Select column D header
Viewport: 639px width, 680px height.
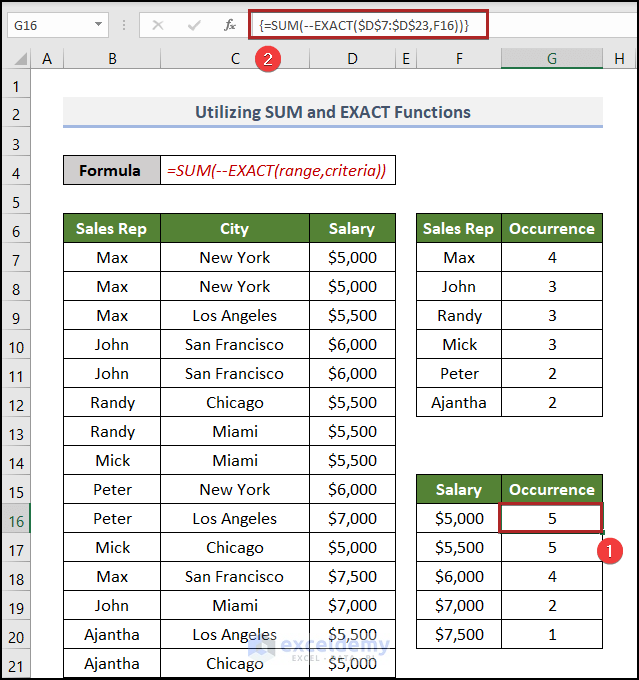(352, 59)
